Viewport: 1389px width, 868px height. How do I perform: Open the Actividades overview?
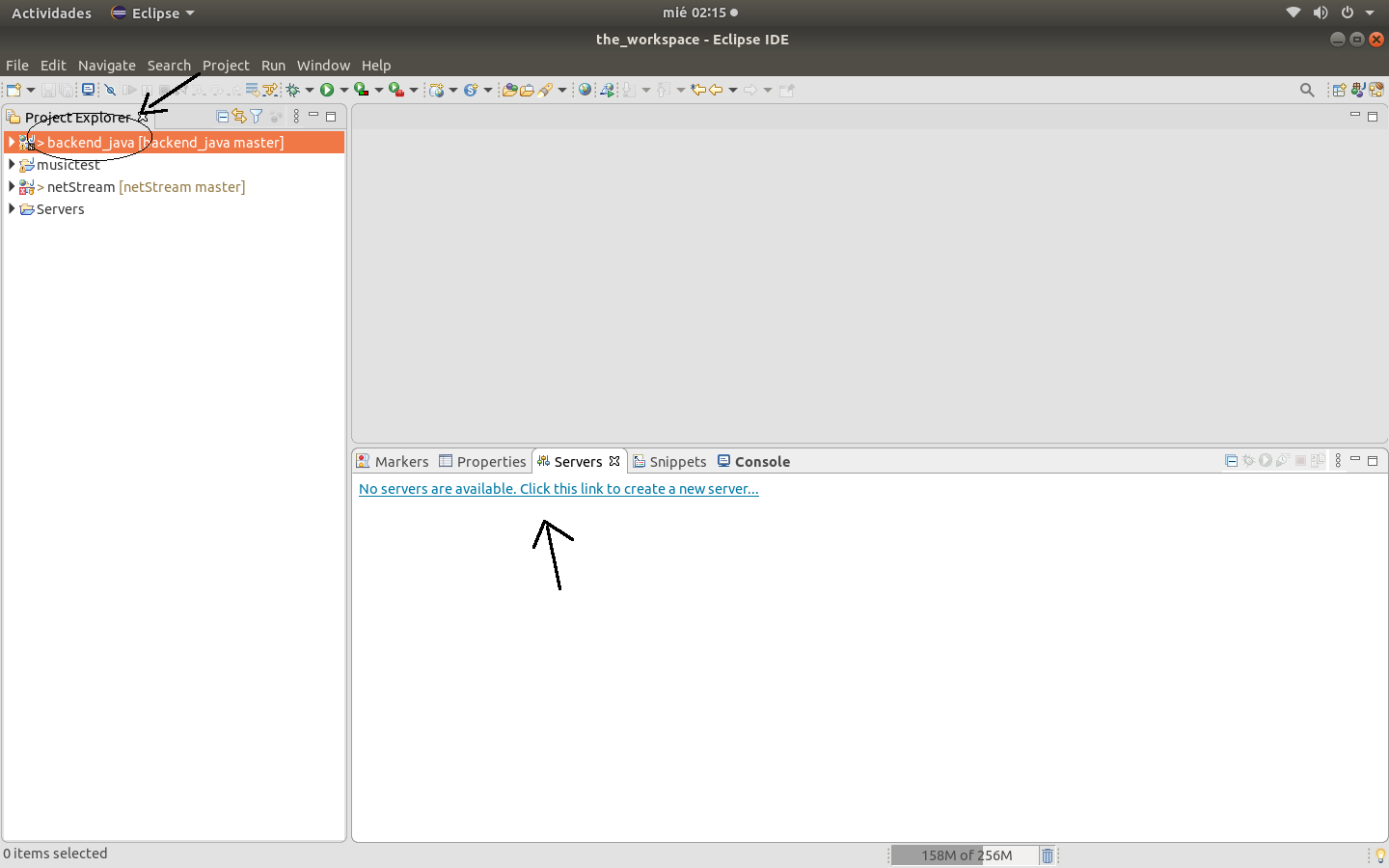(51, 13)
